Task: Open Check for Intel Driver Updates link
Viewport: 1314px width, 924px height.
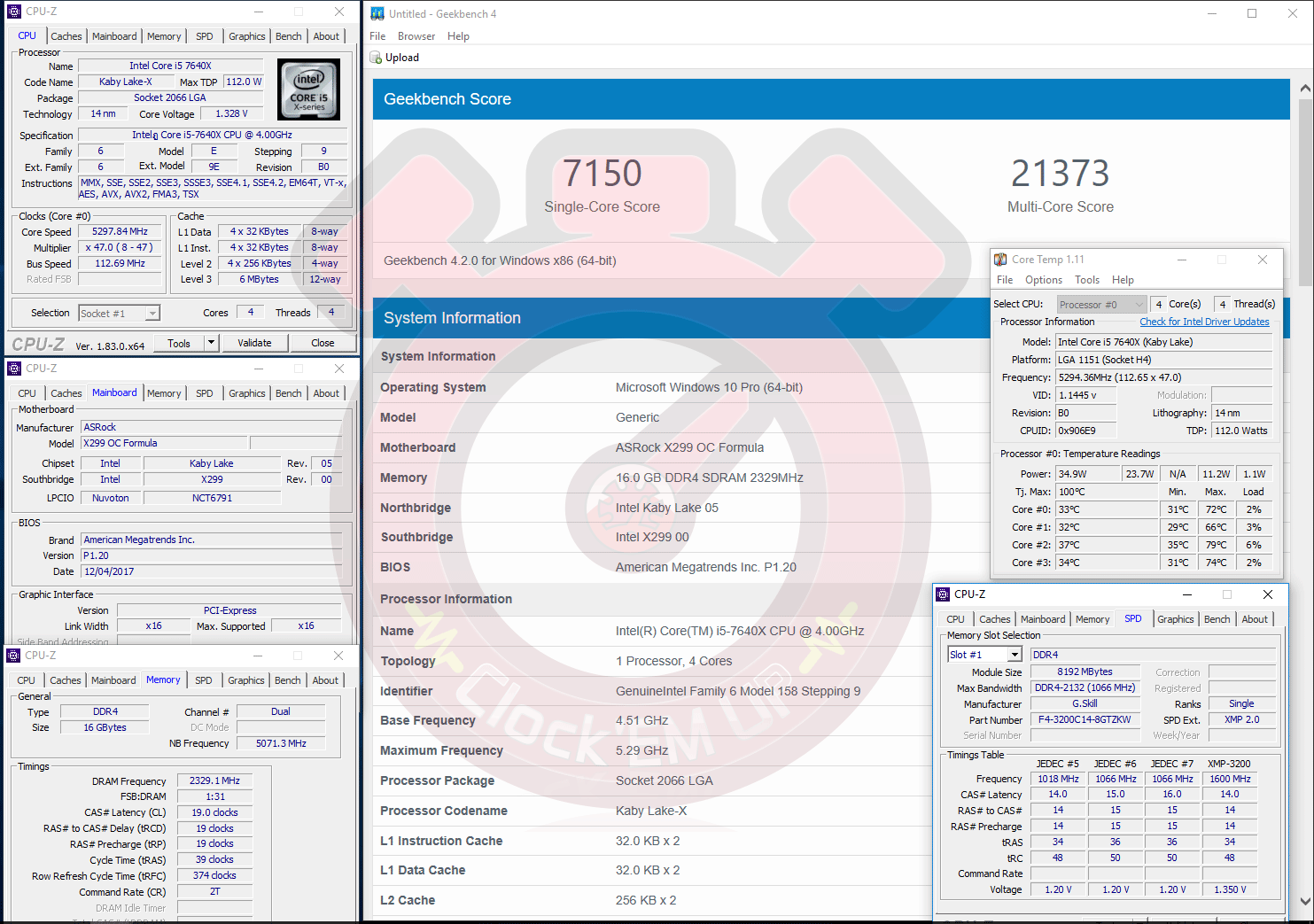Action: coord(1203,322)
